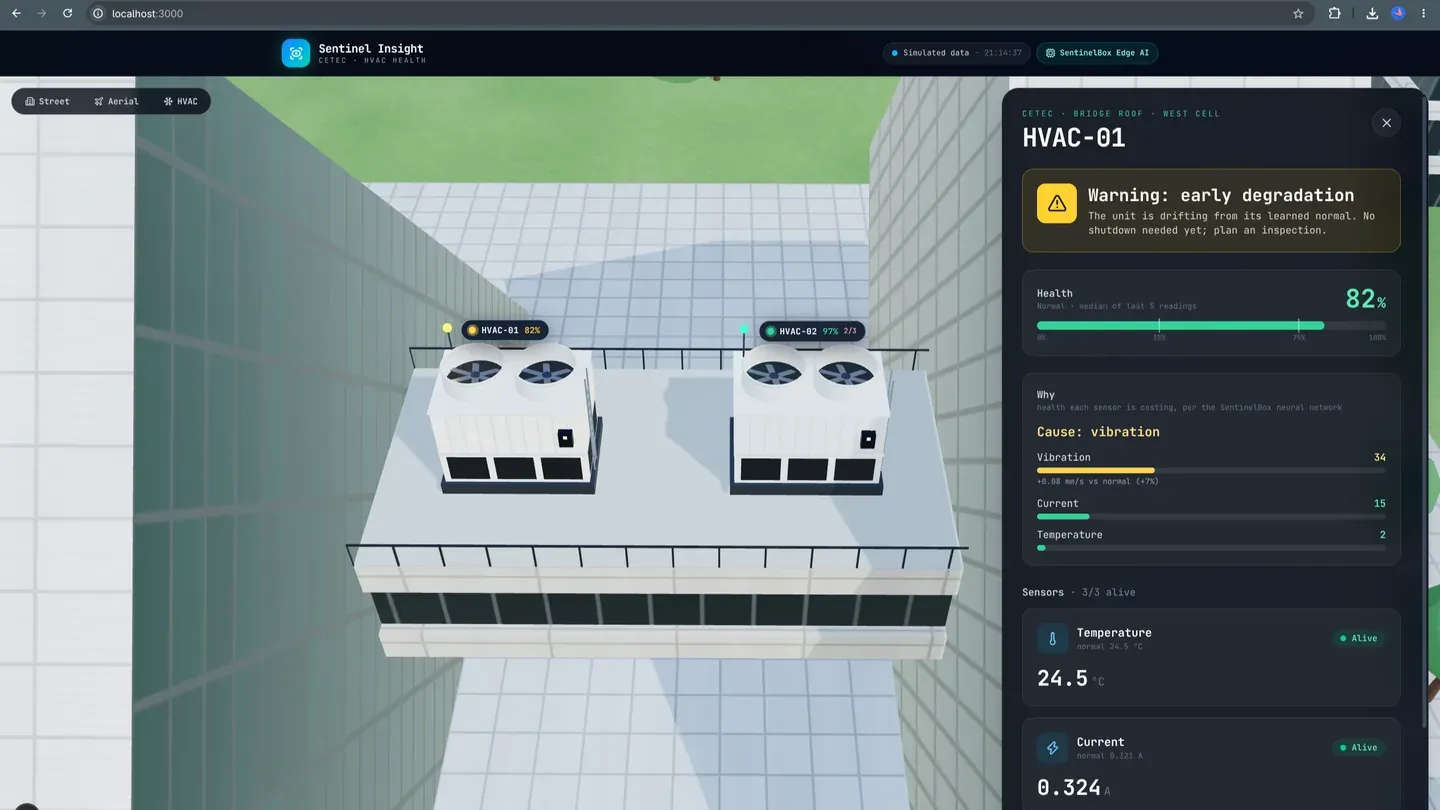Click the Current contribution bar

point(1211,516)
